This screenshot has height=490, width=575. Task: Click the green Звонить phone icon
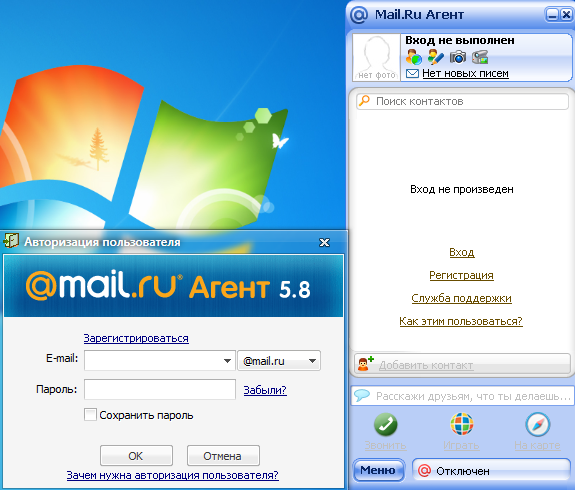point(385,424)
